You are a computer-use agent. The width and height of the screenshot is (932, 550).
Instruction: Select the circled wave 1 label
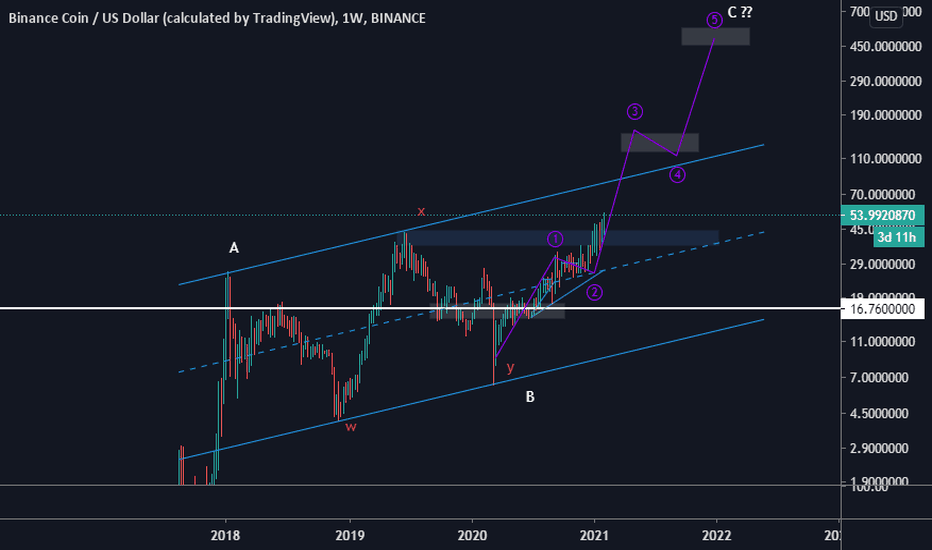click(555, 239)
